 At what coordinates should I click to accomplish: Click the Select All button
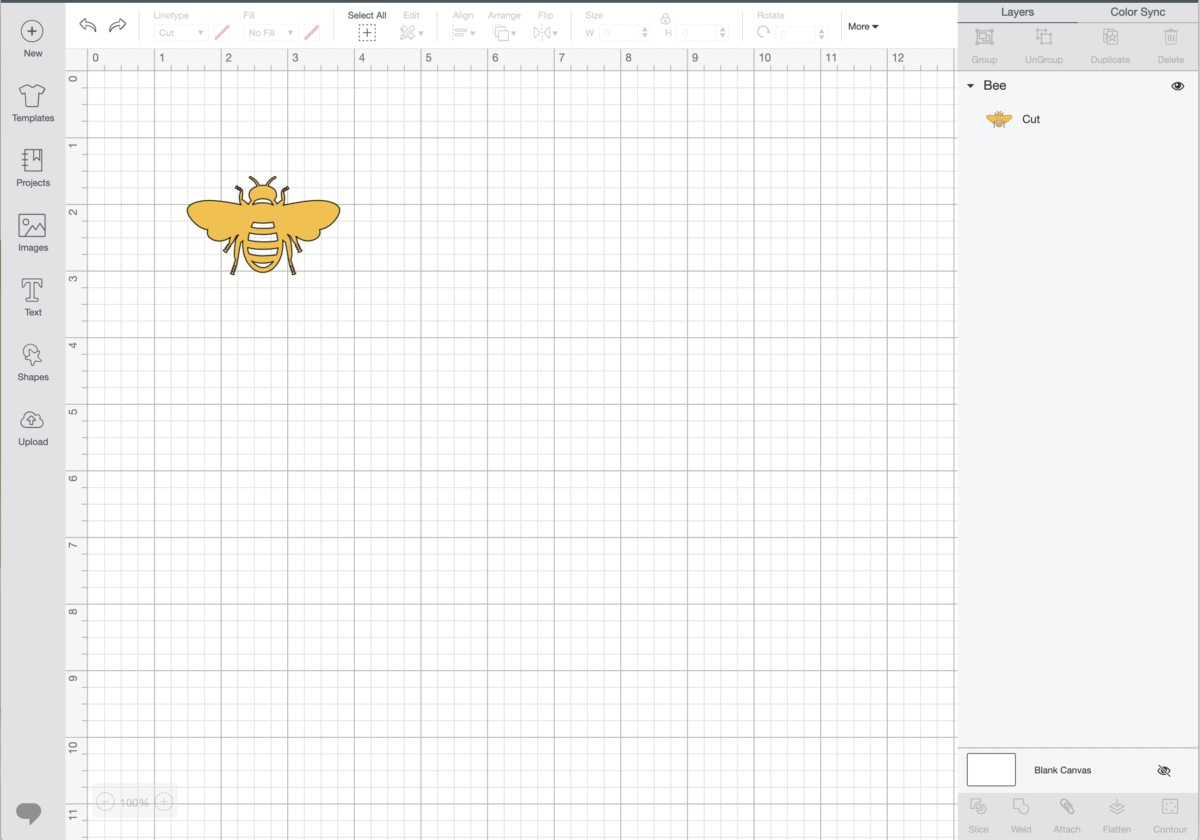tap(367, 26)
